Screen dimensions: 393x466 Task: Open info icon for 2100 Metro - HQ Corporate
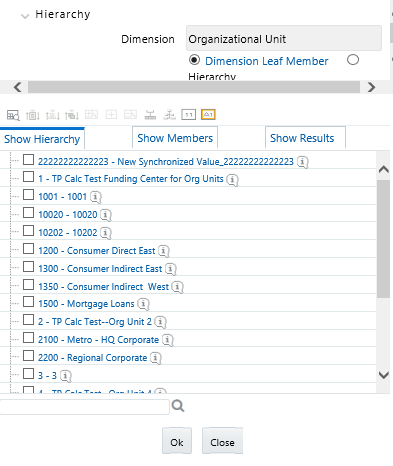(167, 340)
